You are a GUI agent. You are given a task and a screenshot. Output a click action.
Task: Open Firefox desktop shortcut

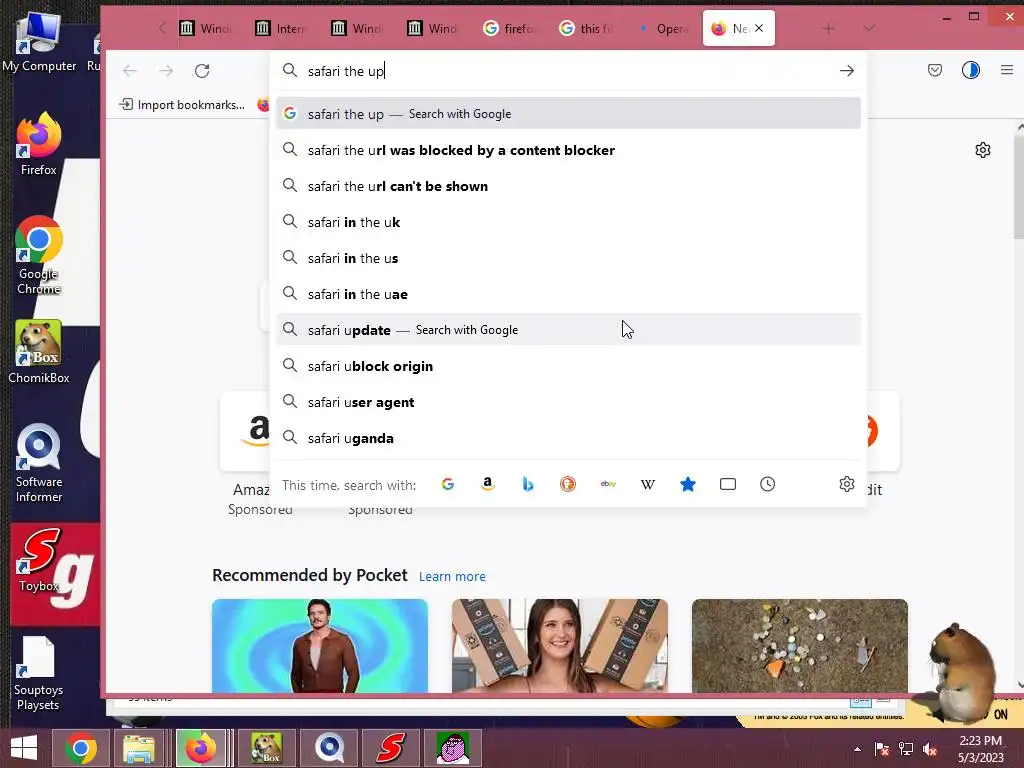point(39,144)
